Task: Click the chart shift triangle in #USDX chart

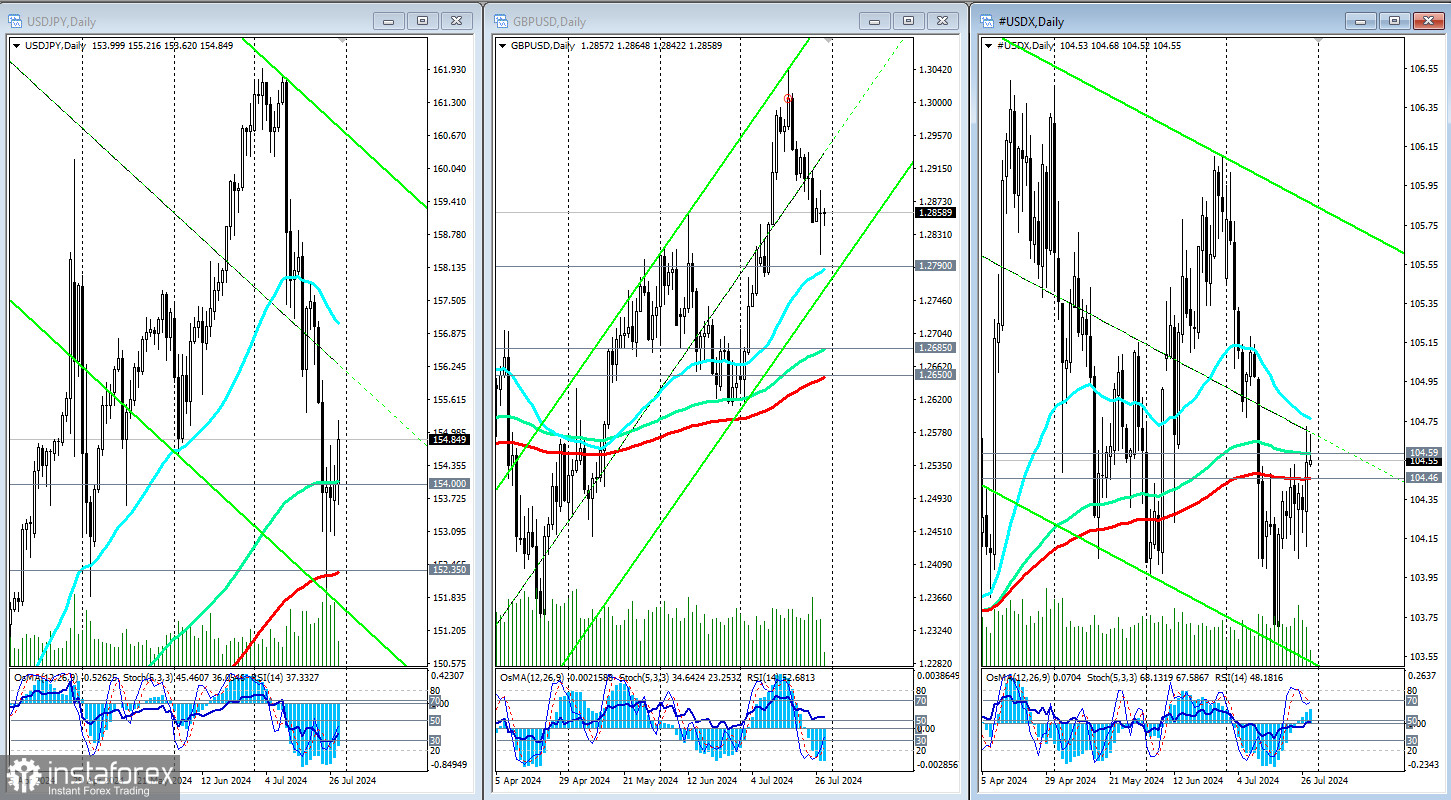Action: click(x=1319, y=40)
